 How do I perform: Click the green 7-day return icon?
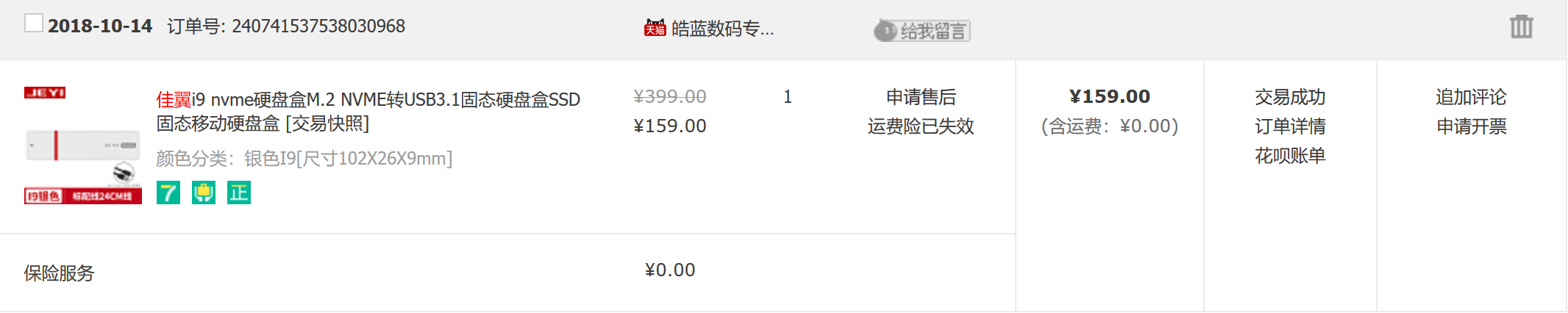pyautogui.click(x=168, y=193)
